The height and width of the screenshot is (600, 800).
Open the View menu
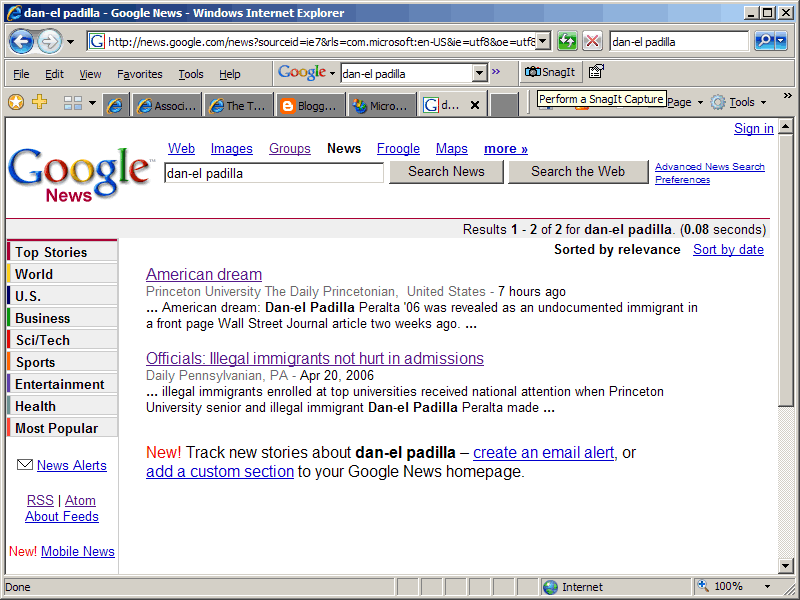point(90,74)
